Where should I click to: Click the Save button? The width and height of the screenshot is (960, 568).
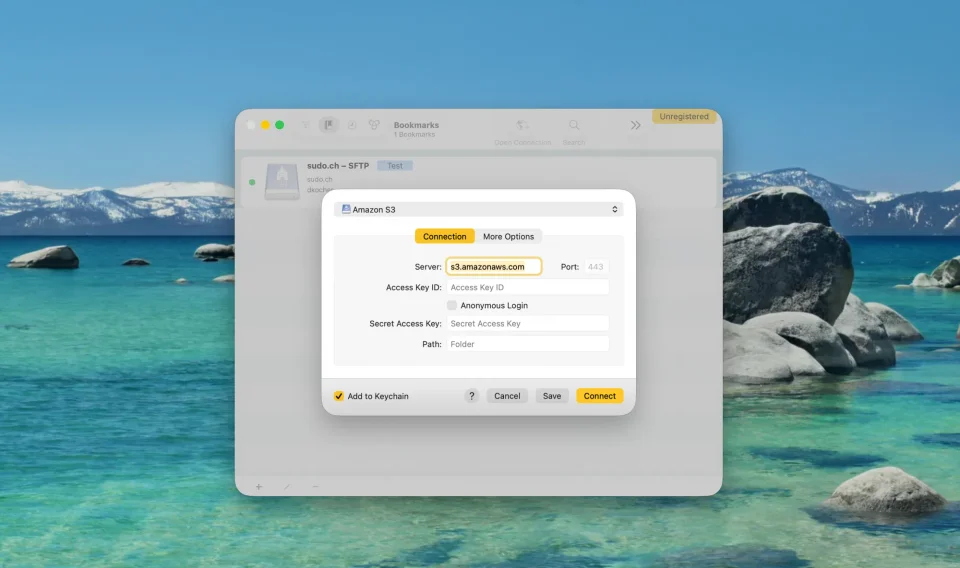click(x=552, y=396)
